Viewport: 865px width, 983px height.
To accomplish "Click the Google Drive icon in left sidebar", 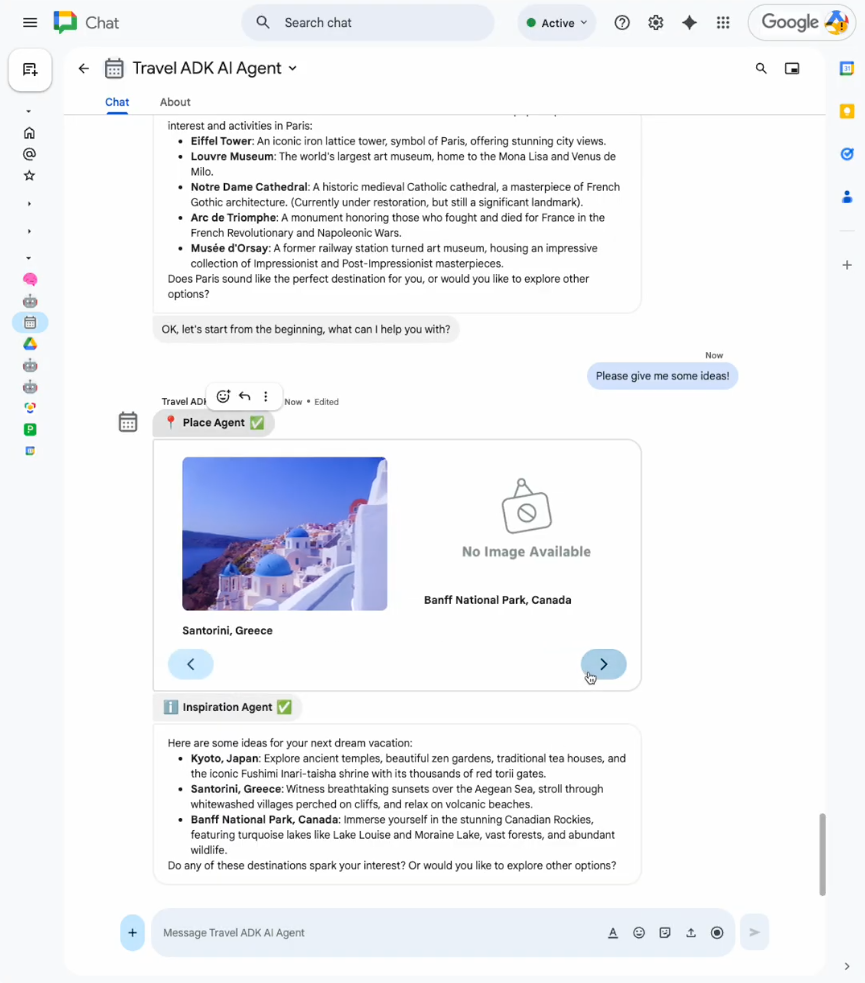I will pos(29,343).
